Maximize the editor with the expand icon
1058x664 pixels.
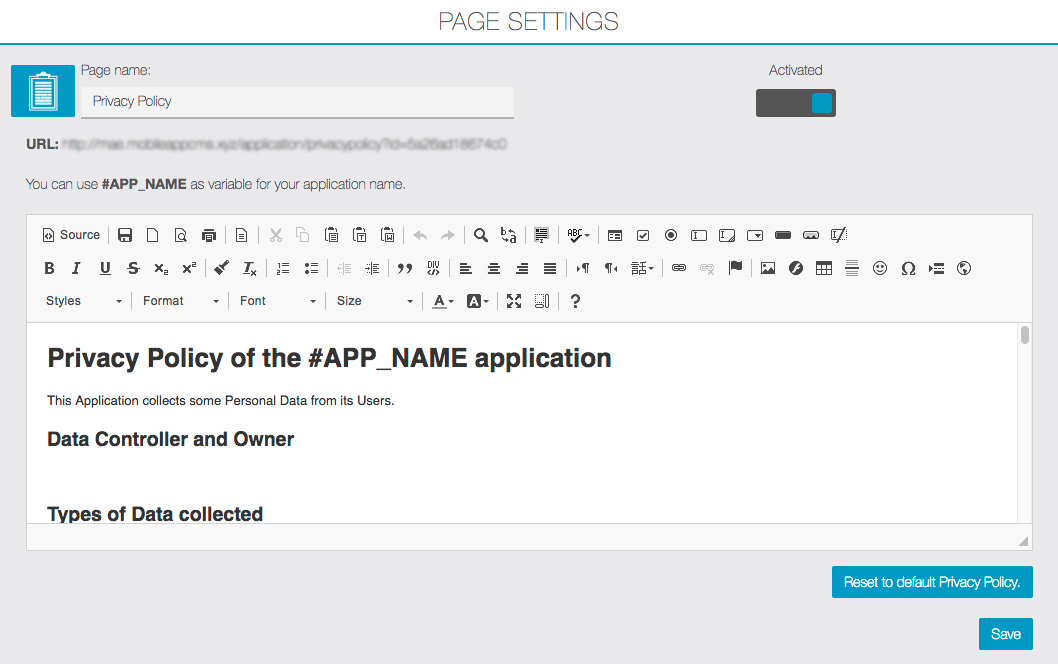click(514, 301)
